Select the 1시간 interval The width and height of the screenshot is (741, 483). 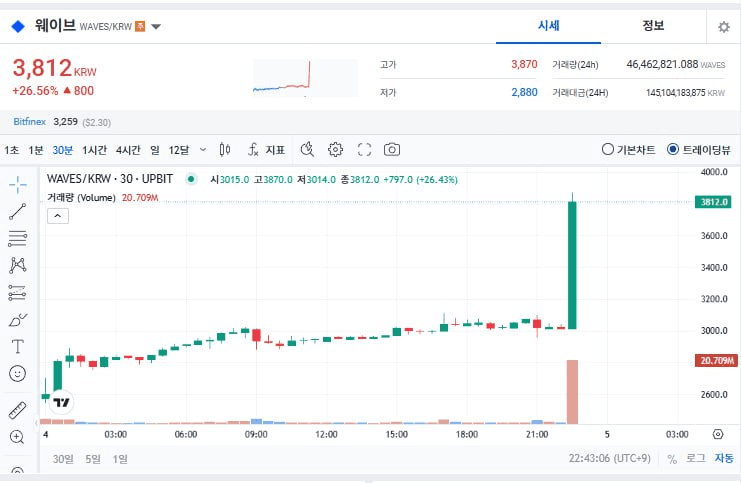pyautogui.click(x=95, y=150)
